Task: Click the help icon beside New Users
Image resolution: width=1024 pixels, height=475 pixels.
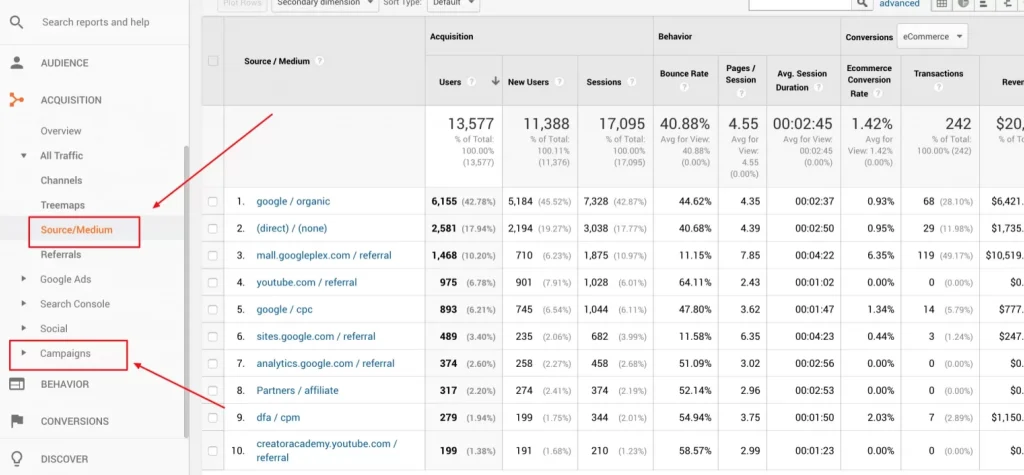Action: (559, 82)
